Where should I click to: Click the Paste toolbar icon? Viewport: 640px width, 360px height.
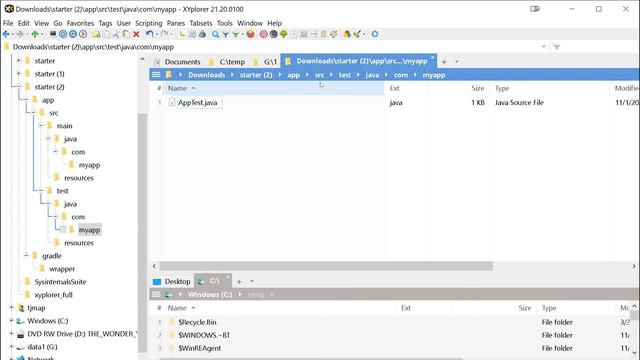127,34
